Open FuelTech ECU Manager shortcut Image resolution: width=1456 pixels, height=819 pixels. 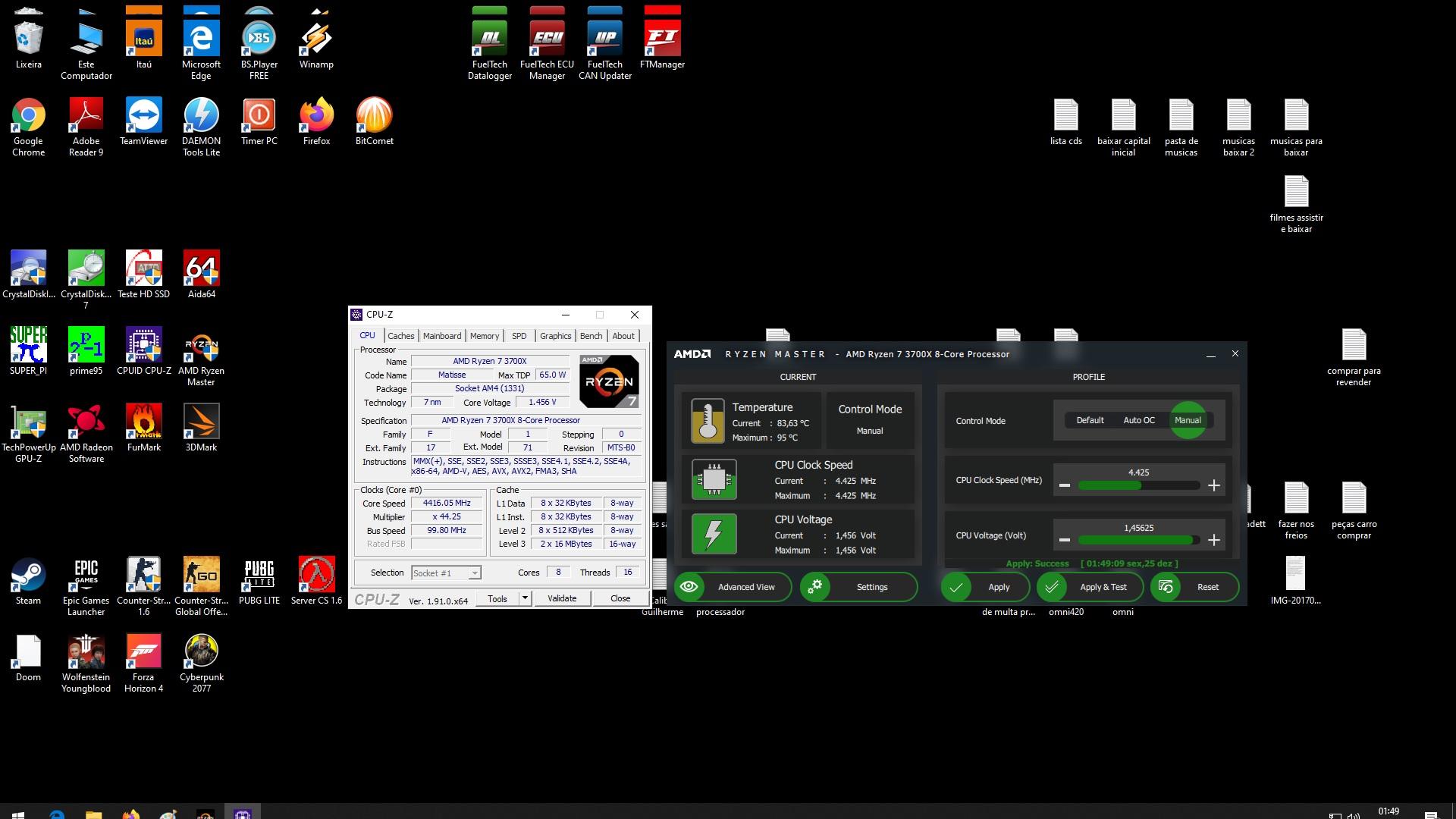[x=547, y=44]
